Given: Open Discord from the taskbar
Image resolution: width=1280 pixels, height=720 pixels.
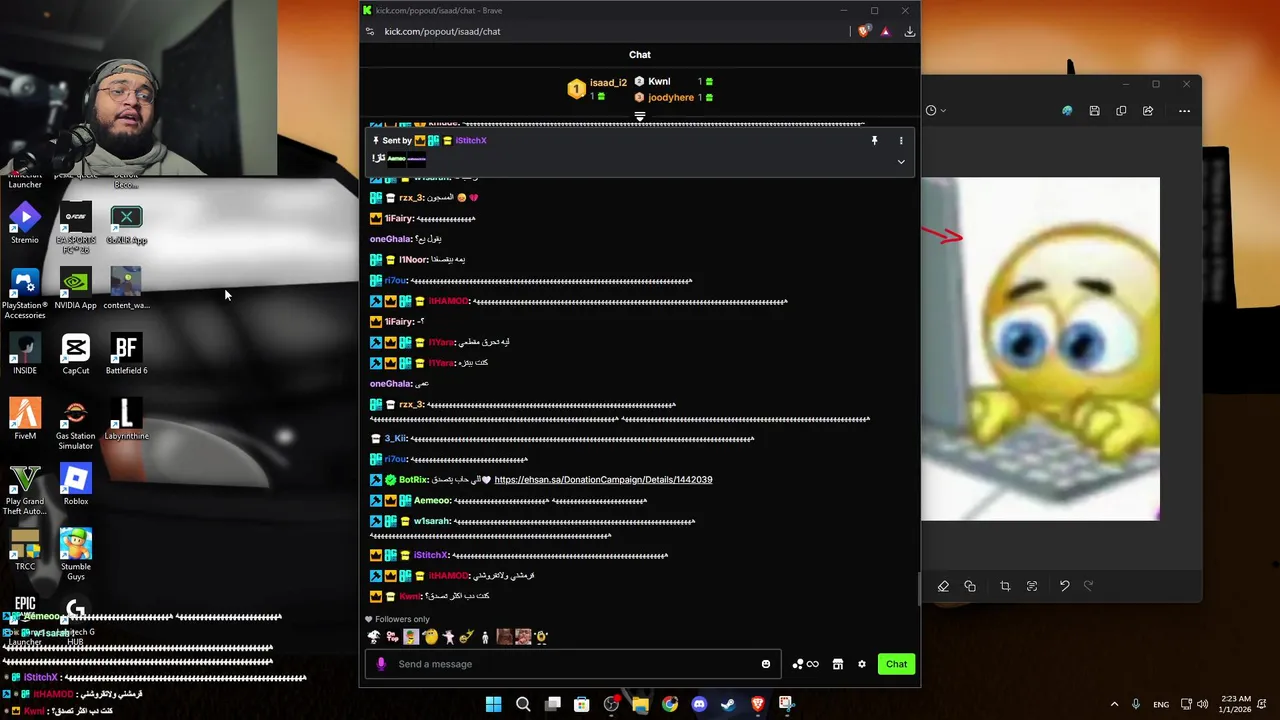Looking at the screenshot, I should coord(699,704).
